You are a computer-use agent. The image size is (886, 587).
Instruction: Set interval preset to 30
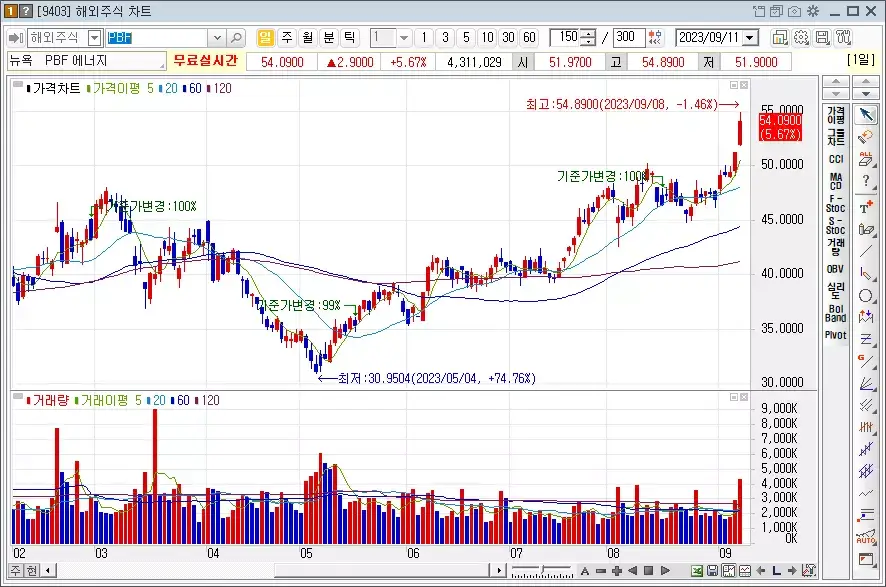pos(509,38)
